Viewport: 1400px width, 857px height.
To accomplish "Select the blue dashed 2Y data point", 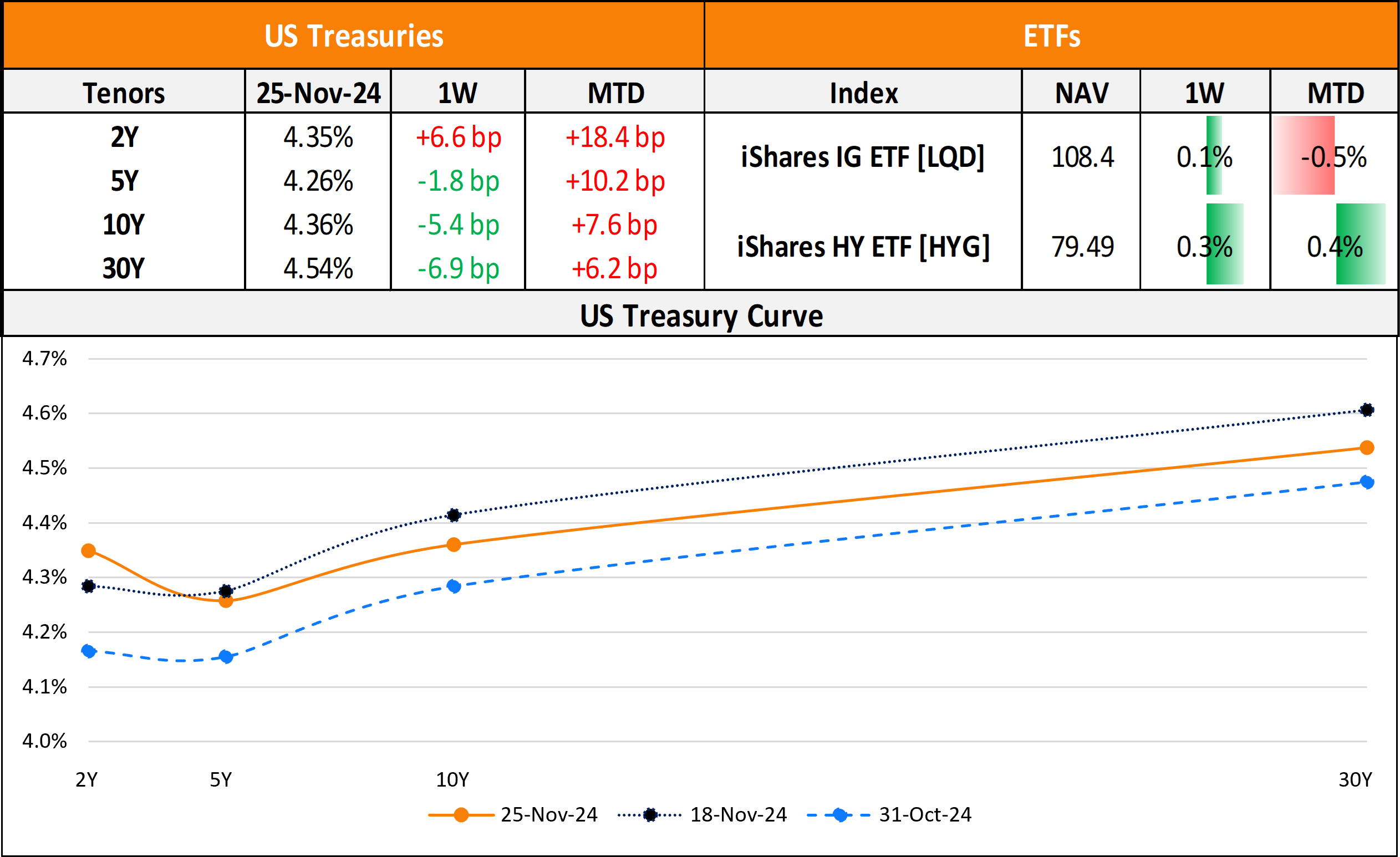I will coord(89,651).
